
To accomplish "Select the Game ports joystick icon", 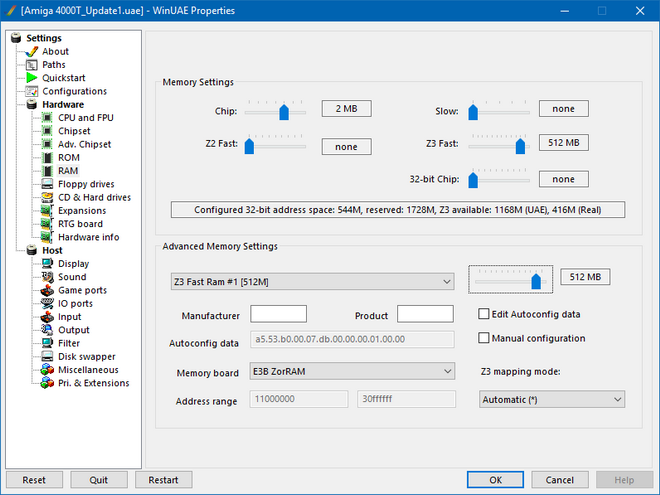I will click(x=47, y=290).
